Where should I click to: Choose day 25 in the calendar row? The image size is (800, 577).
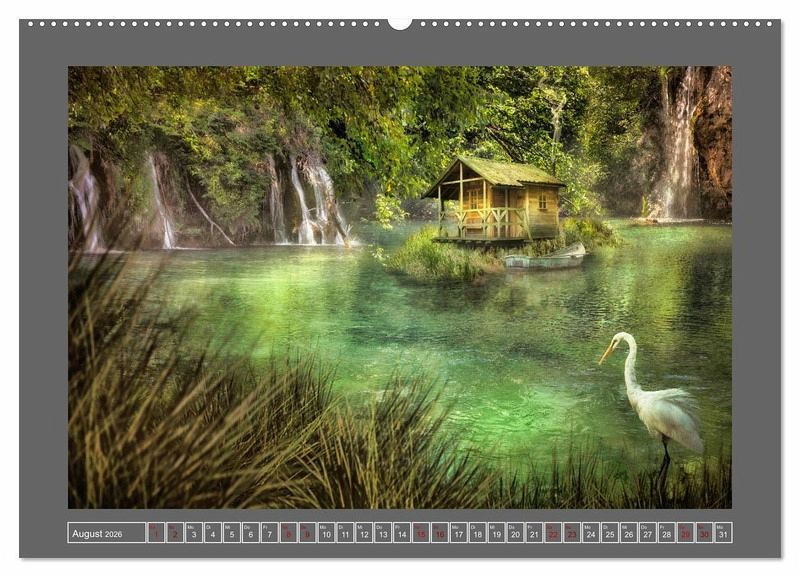609,532
